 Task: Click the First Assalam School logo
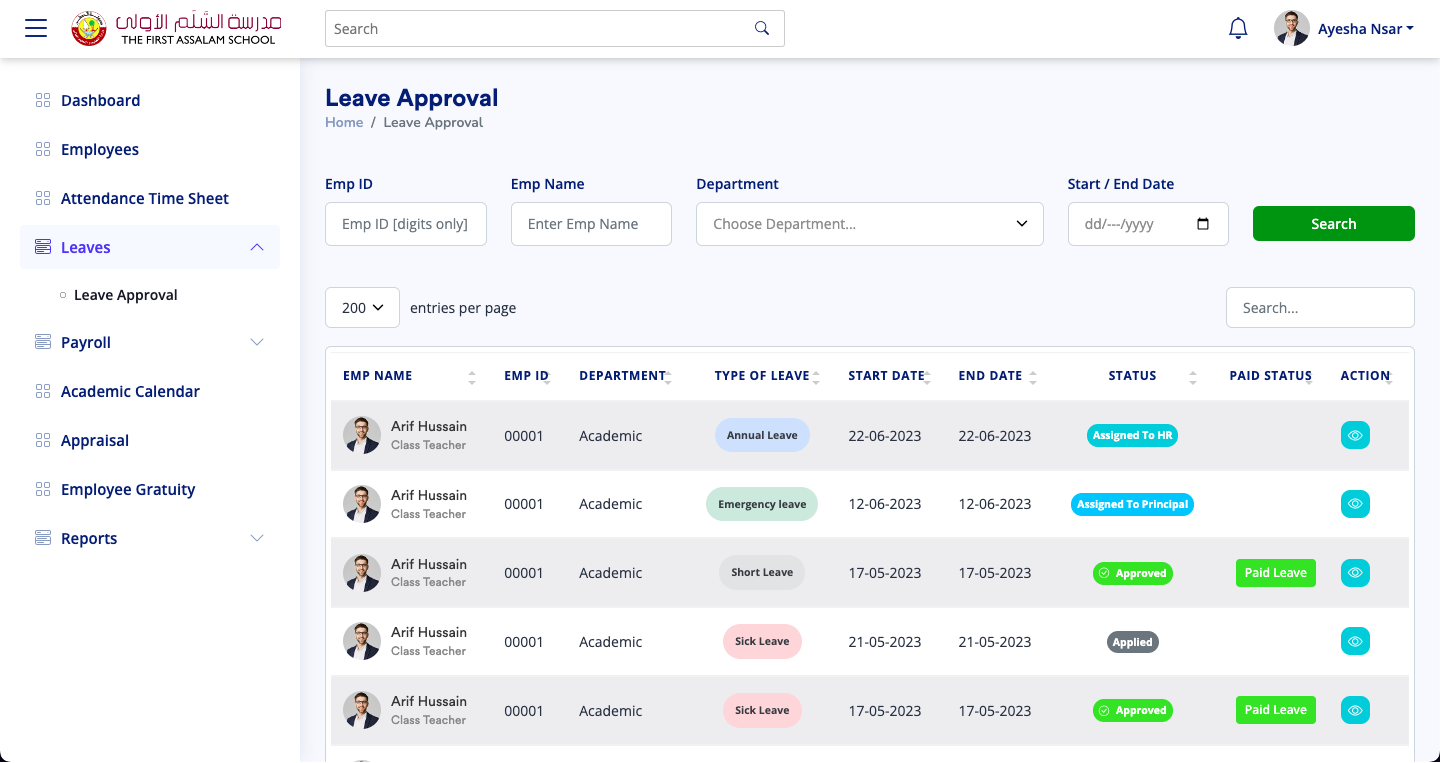88,28
